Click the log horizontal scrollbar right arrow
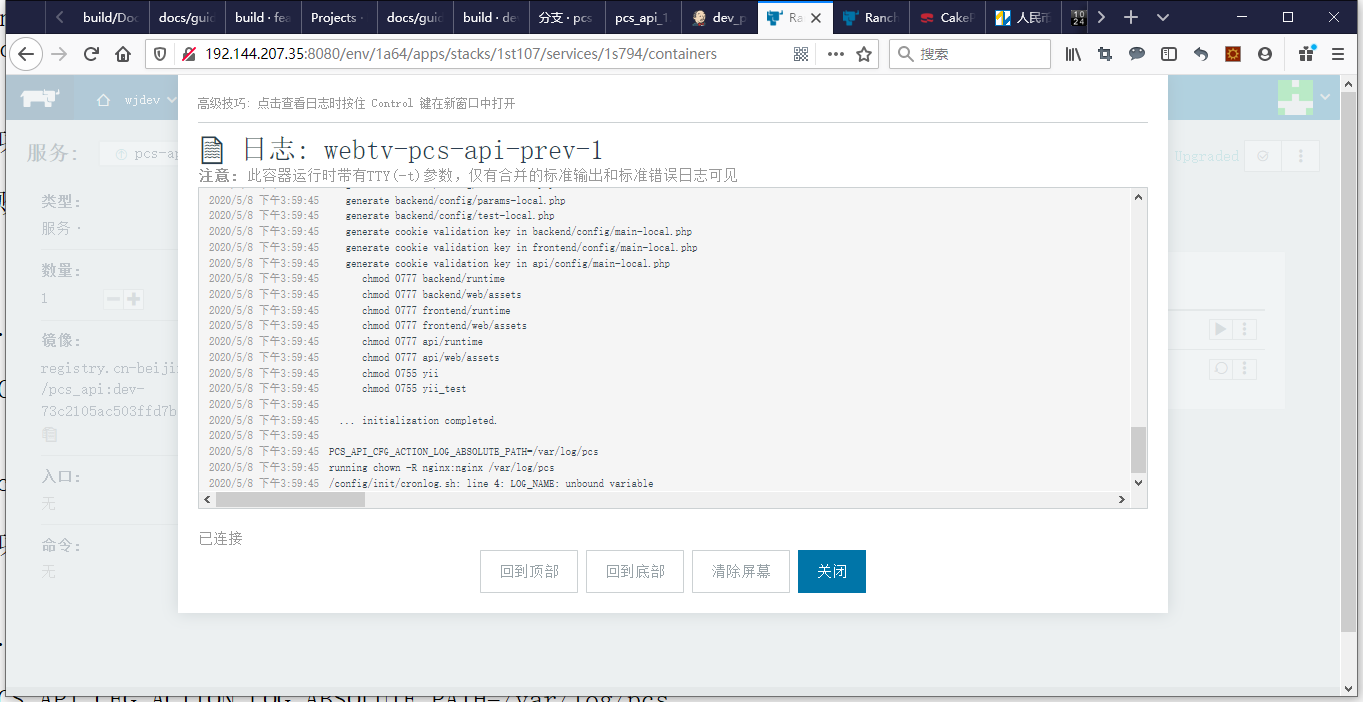The width and height of the screenshot is (1363, 702). 1122,499
